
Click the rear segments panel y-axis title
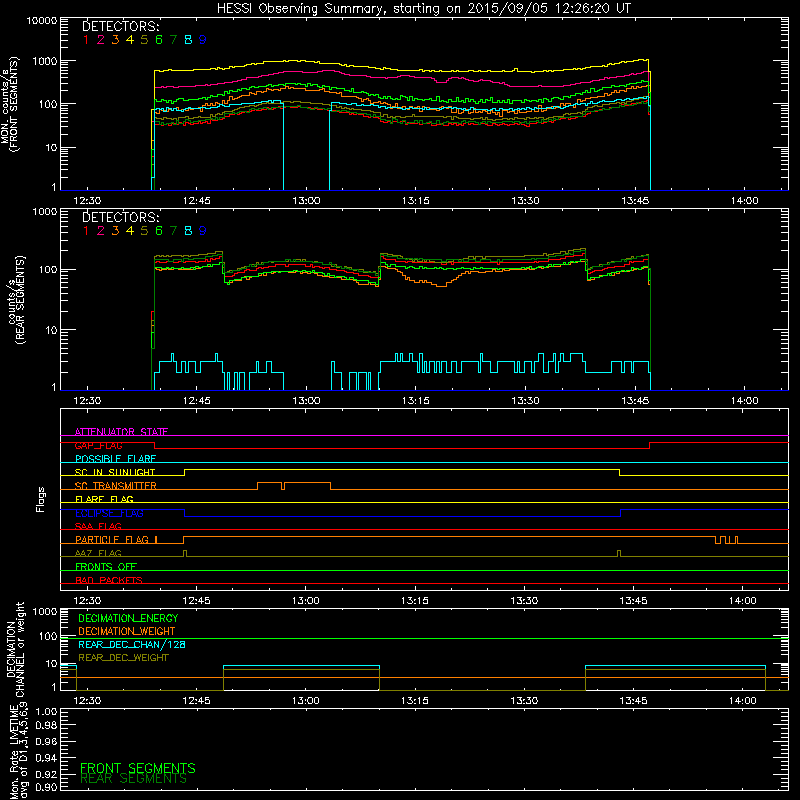pos(15,300)
